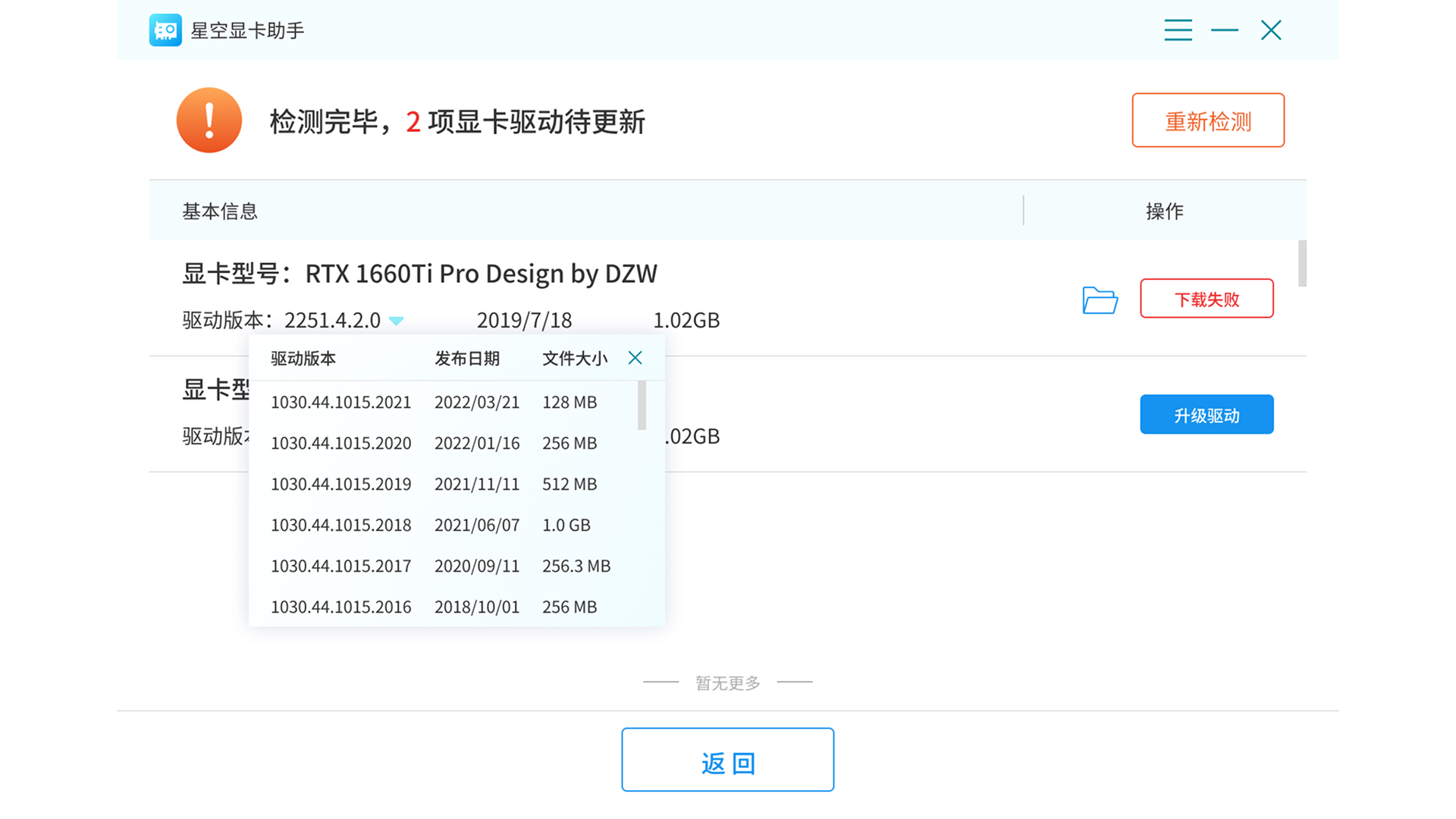The width and height of the screenshot is (1456, 819).
Task: Click the 重新检测 button
Action: (1207, 120)
